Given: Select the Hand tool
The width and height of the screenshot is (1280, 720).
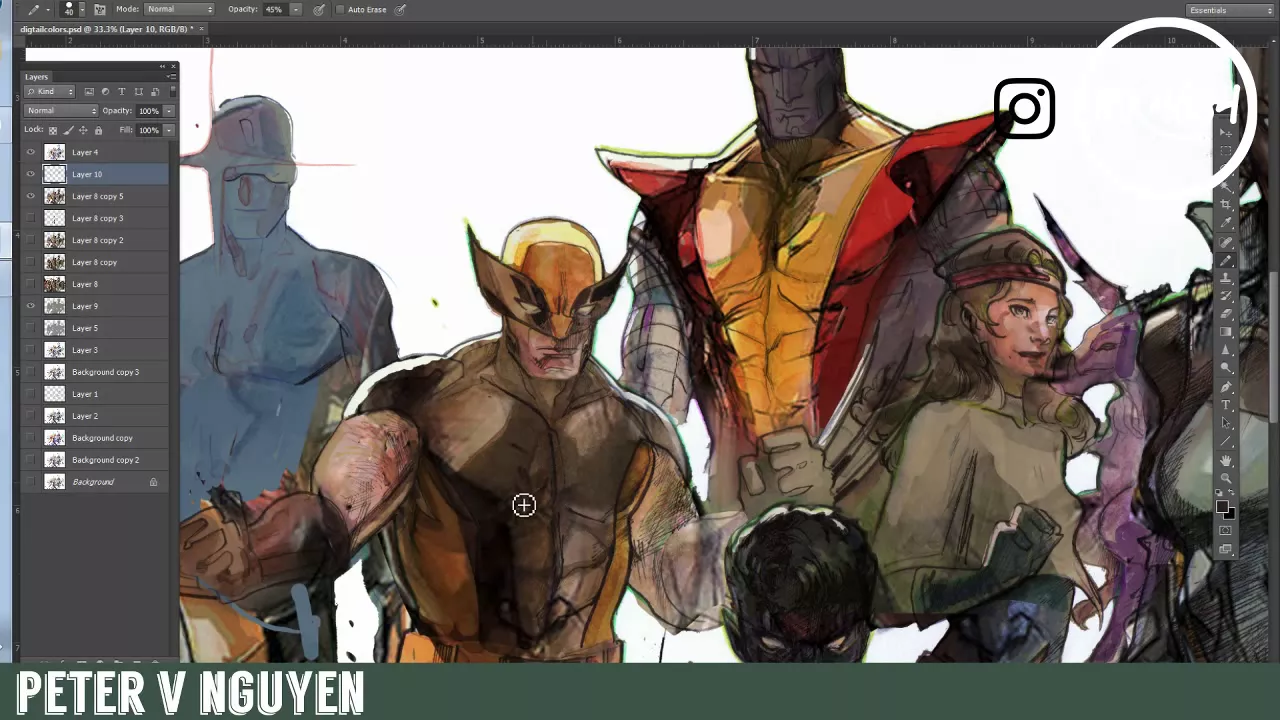Looking at the screenshot, I should [x=1226, y=460].
